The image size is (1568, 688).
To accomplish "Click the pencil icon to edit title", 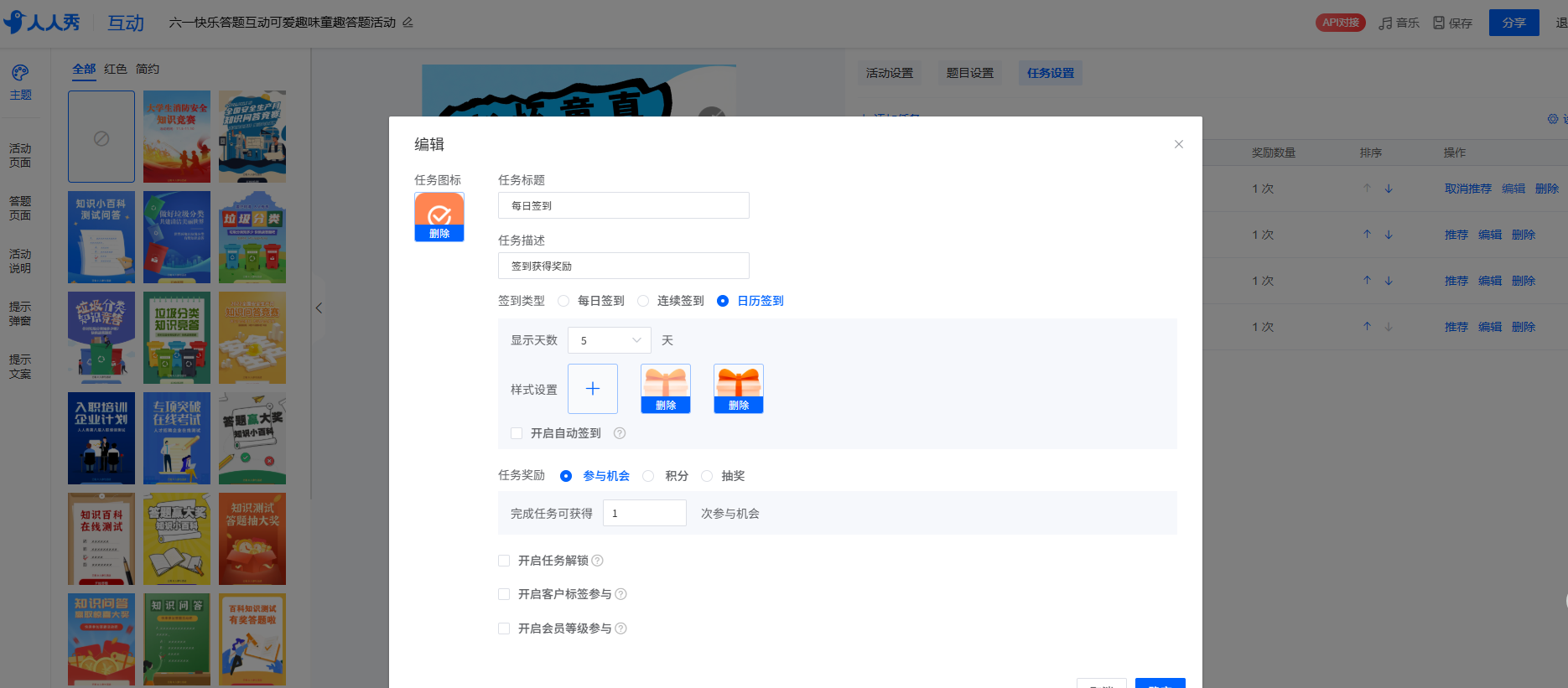I will (x=408, y=23).
